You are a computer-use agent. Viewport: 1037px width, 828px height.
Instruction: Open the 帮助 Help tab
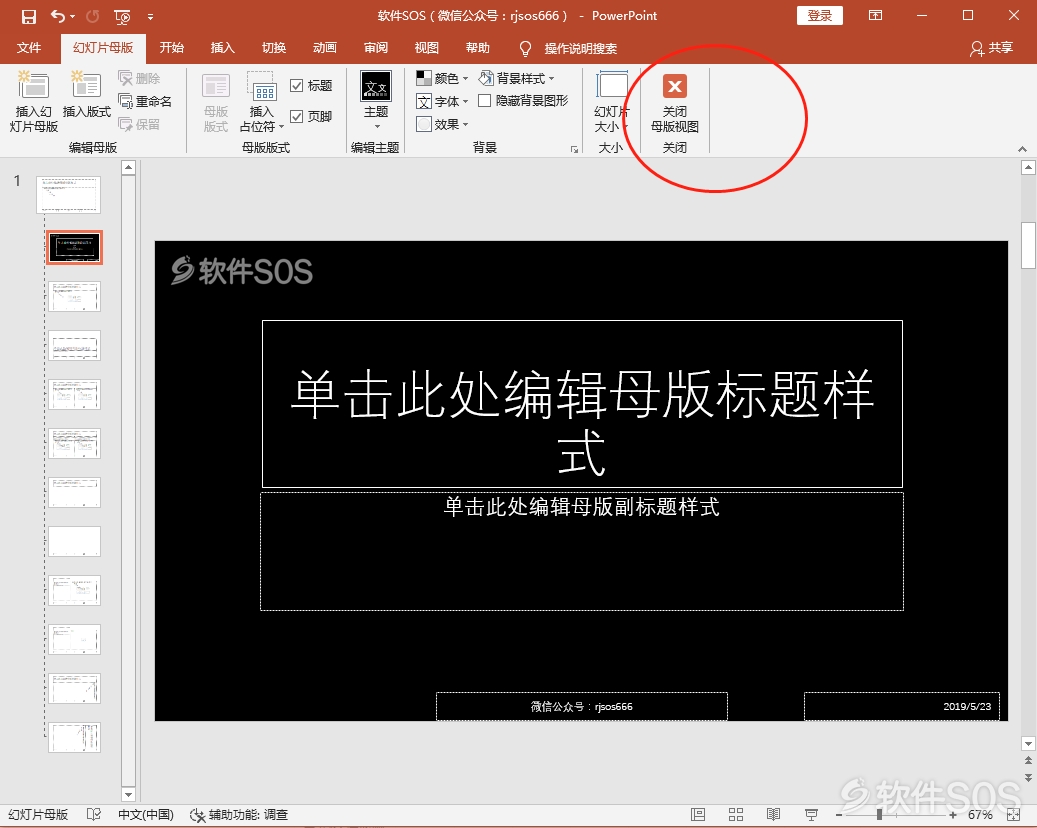477,48
